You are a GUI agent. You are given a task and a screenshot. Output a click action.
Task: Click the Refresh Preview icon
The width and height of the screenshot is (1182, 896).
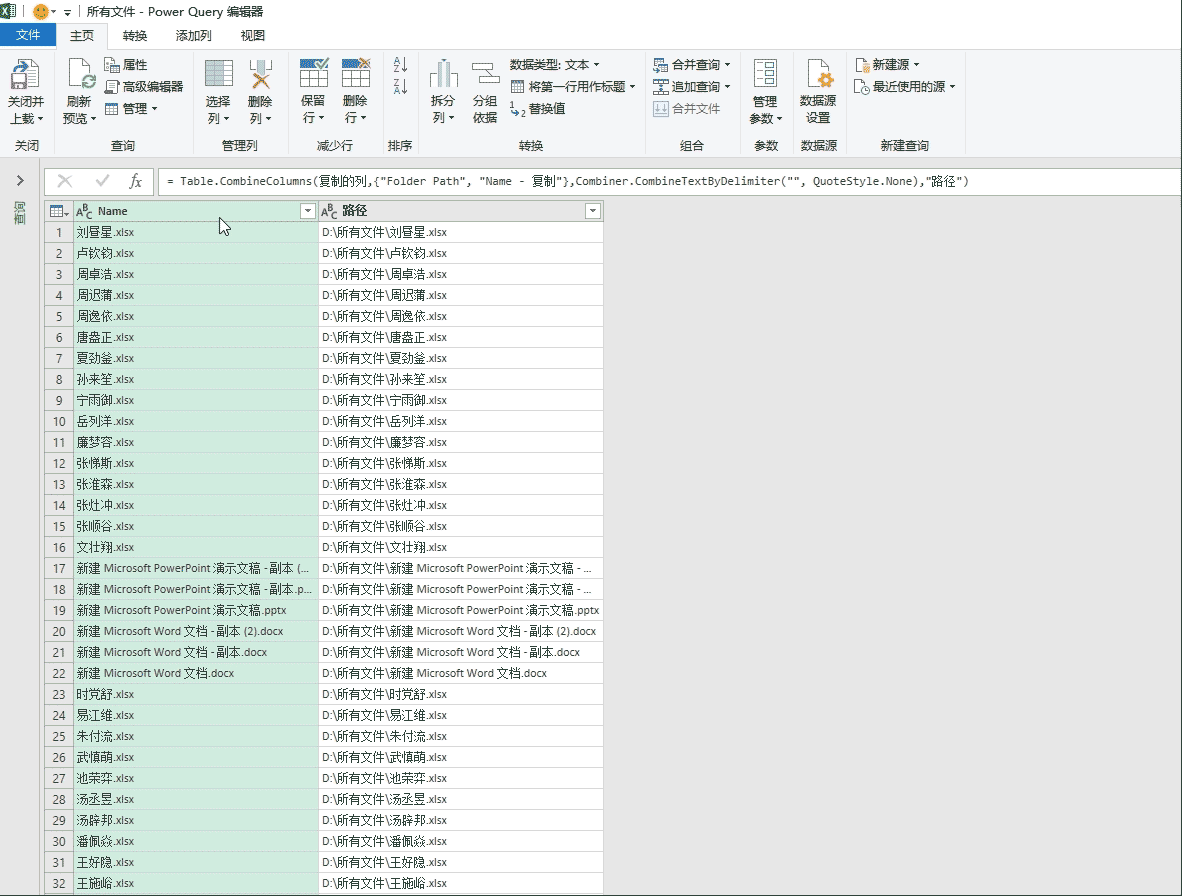[x=80, y=75]
